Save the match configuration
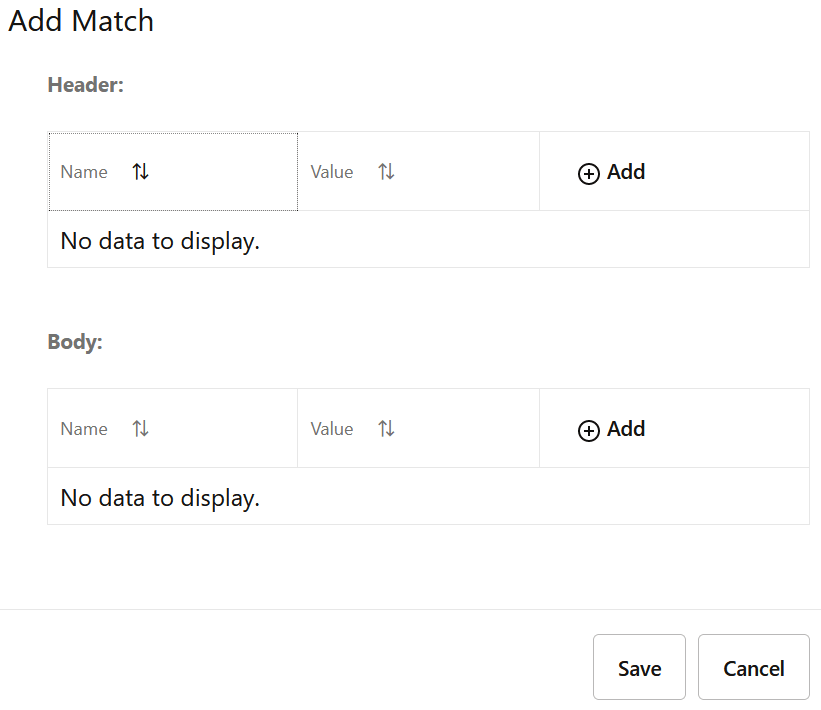Screen dimensions: 821x710 pyautogui.click(x=639, y=667)
